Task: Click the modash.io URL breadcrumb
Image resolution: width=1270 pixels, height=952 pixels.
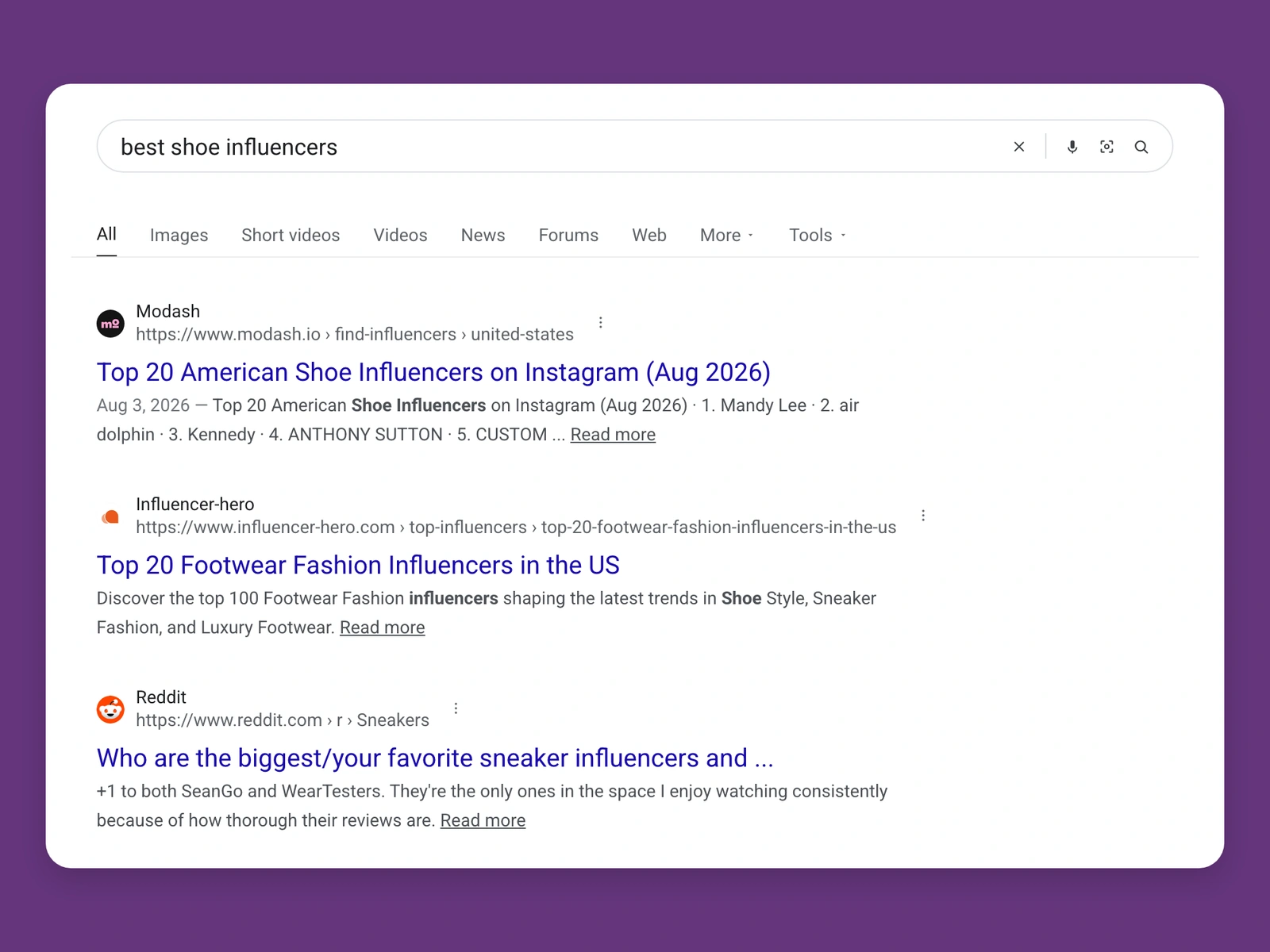Action: pyautogui.click(x=355, y=334)
